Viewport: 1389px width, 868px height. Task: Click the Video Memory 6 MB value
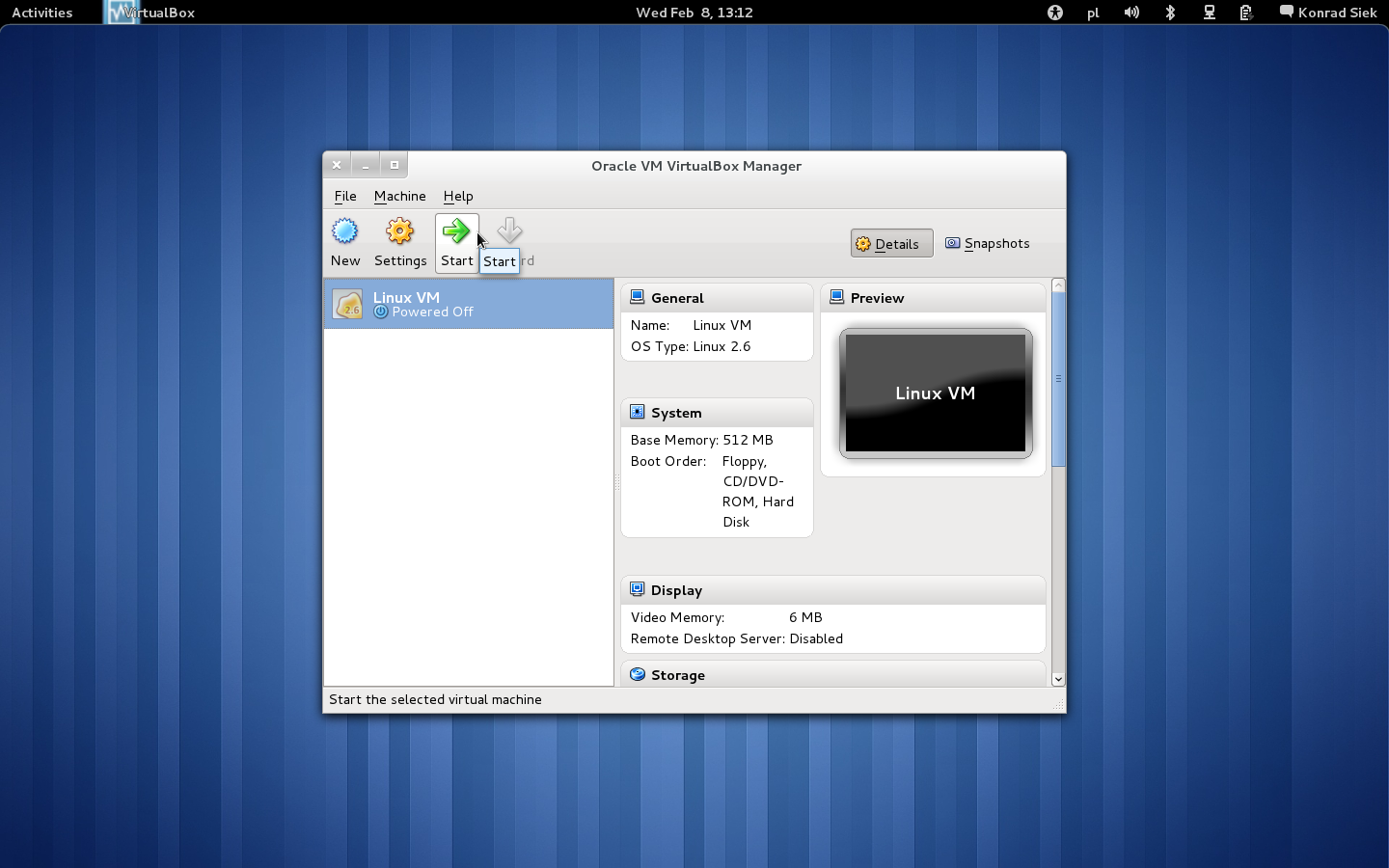[x=805, y=617]
